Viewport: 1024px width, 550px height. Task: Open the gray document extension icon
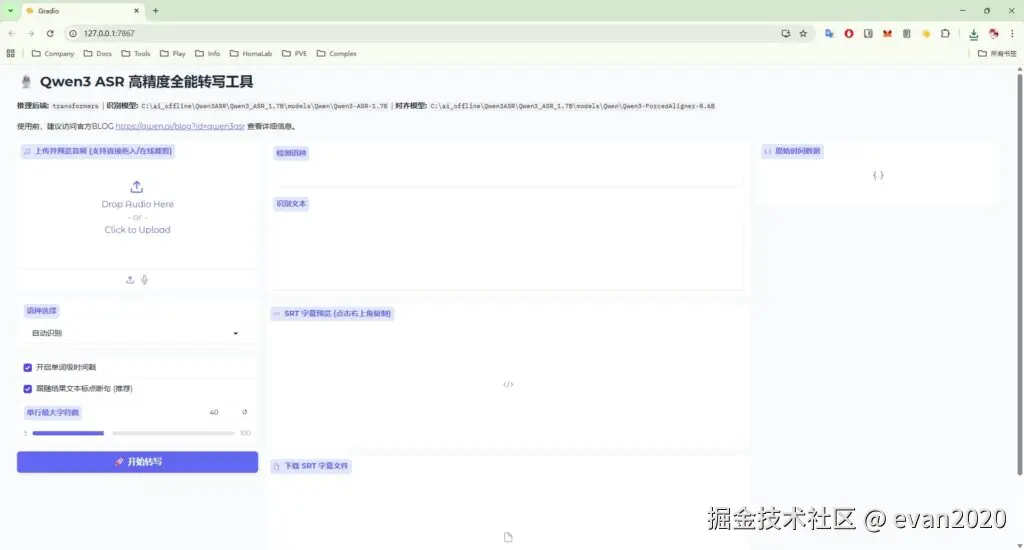click(906, 33)
